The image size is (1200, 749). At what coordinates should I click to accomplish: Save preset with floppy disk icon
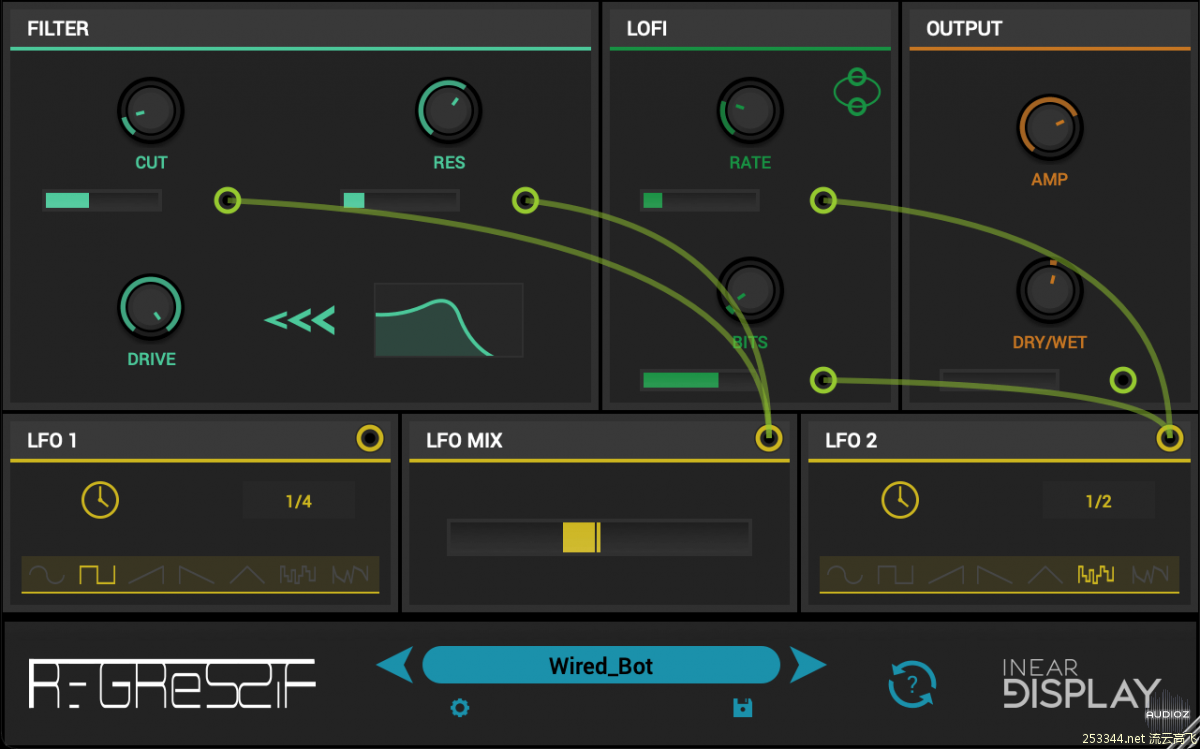(742, 708)
